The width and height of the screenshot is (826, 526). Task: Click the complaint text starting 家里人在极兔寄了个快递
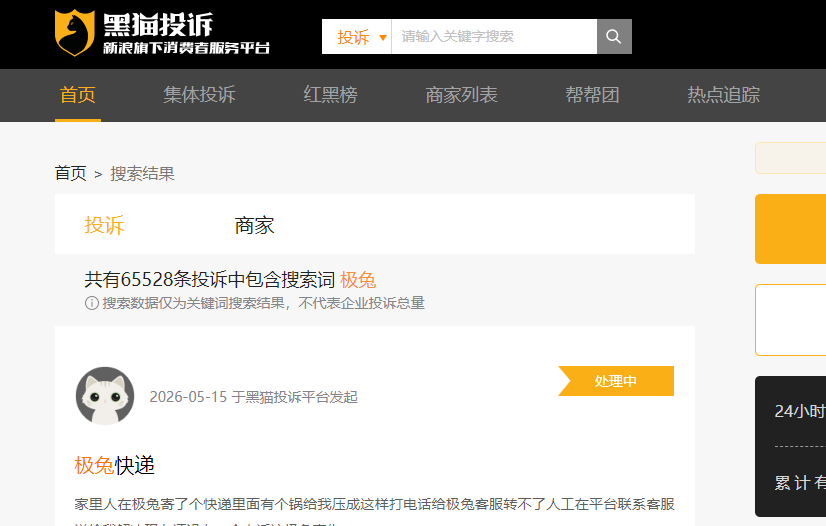pyautogui.click(x=374, y=504)
